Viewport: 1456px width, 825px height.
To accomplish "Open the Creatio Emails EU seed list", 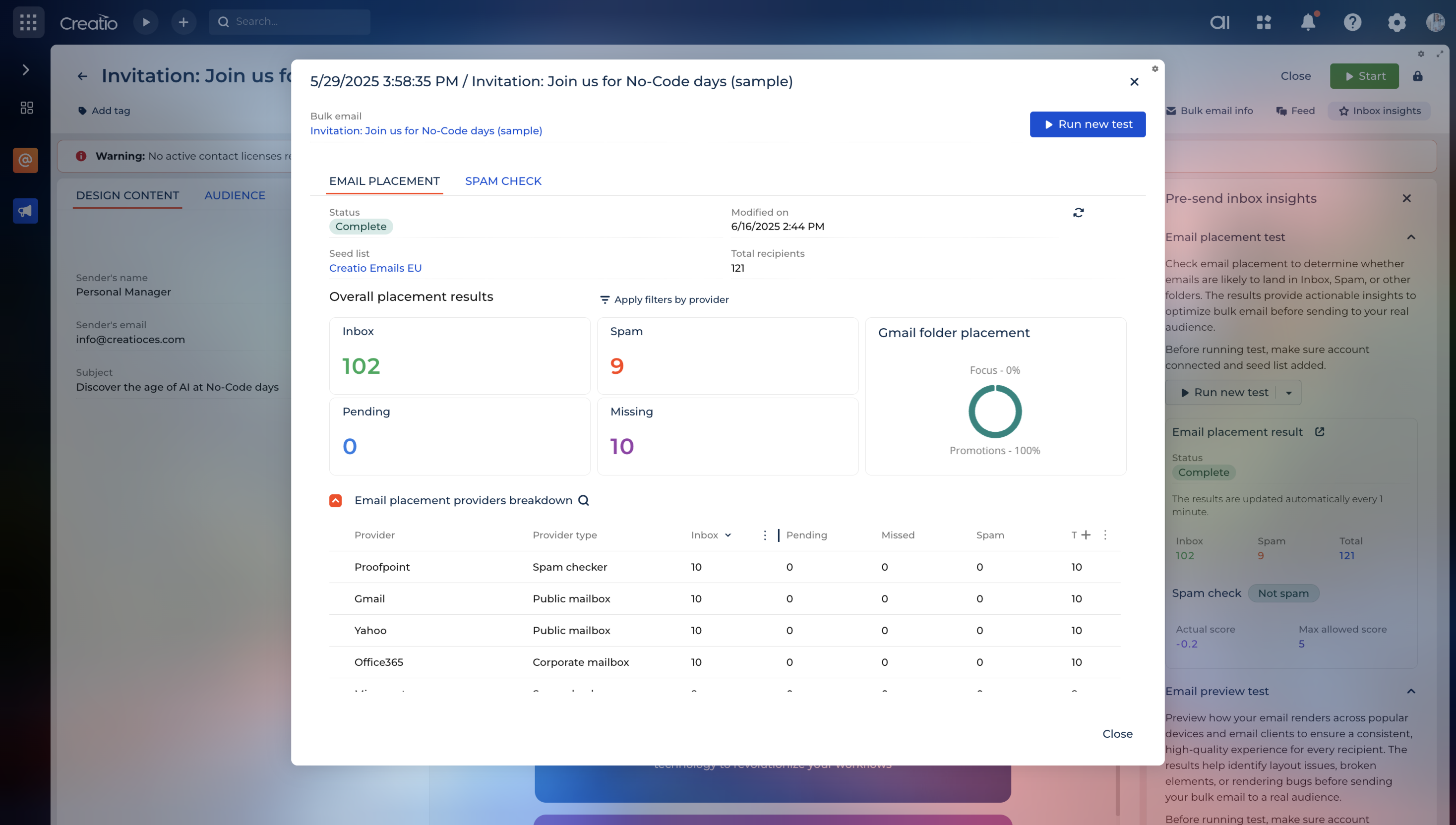I will [x=375, y=268].
